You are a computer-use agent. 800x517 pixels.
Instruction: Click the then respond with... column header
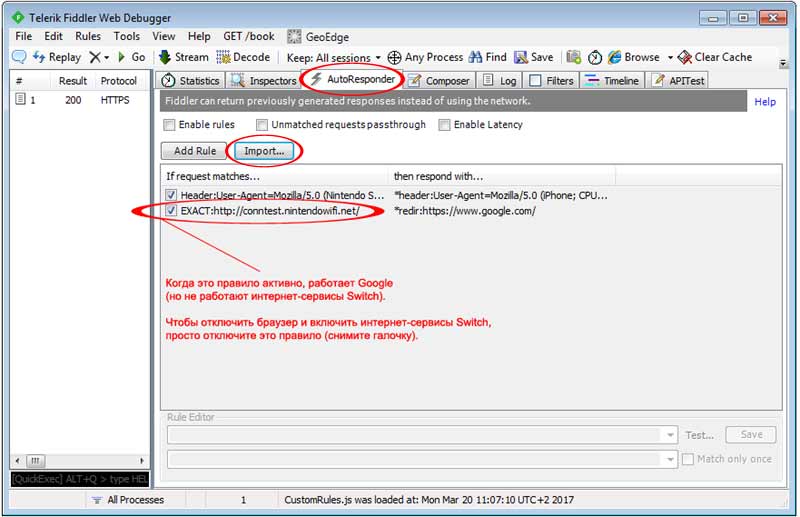pyautogui.click(x=502, y=176)
